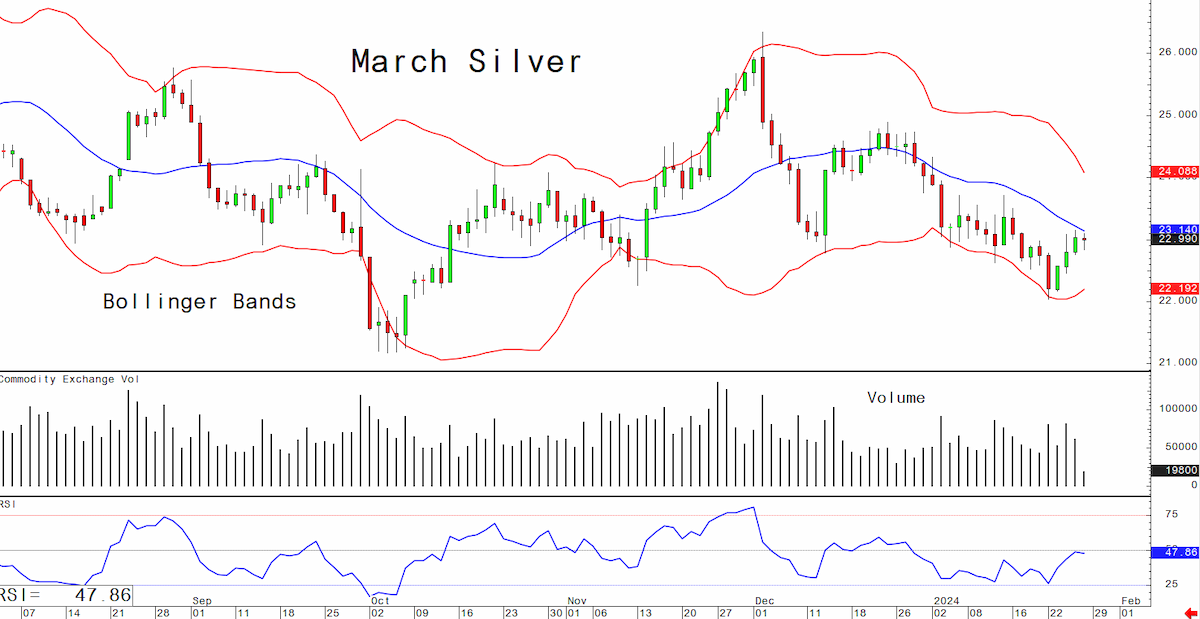Click the 19800 volume value tag
The height and width of the screenshot is (619, 1200).
pyautogui.click(x=1175, y=470)
